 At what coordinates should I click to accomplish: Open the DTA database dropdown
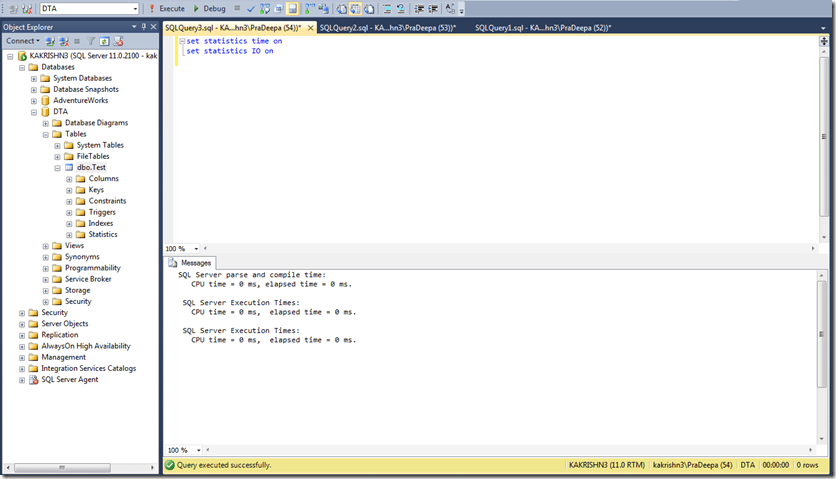133,9
